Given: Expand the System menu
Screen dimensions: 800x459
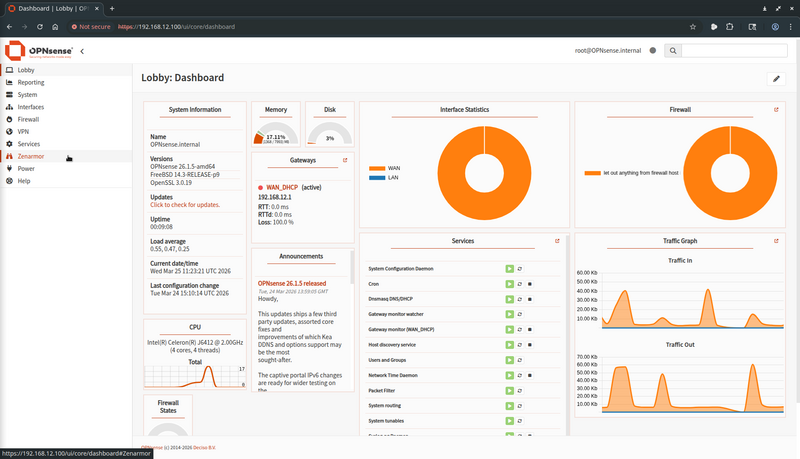Looking at the screenshot, I should coord(66,94).
